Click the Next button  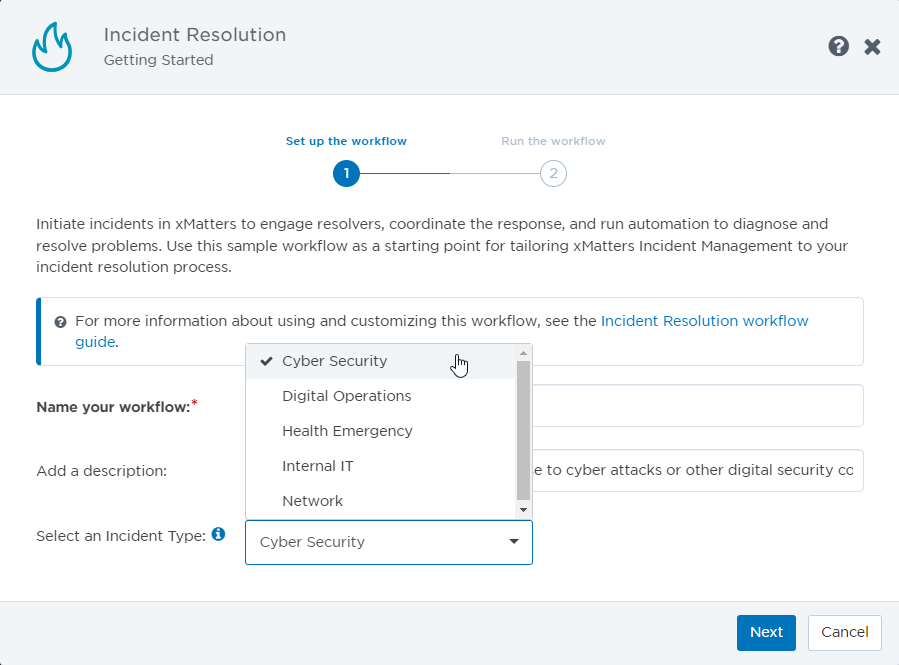coord(766,632)
